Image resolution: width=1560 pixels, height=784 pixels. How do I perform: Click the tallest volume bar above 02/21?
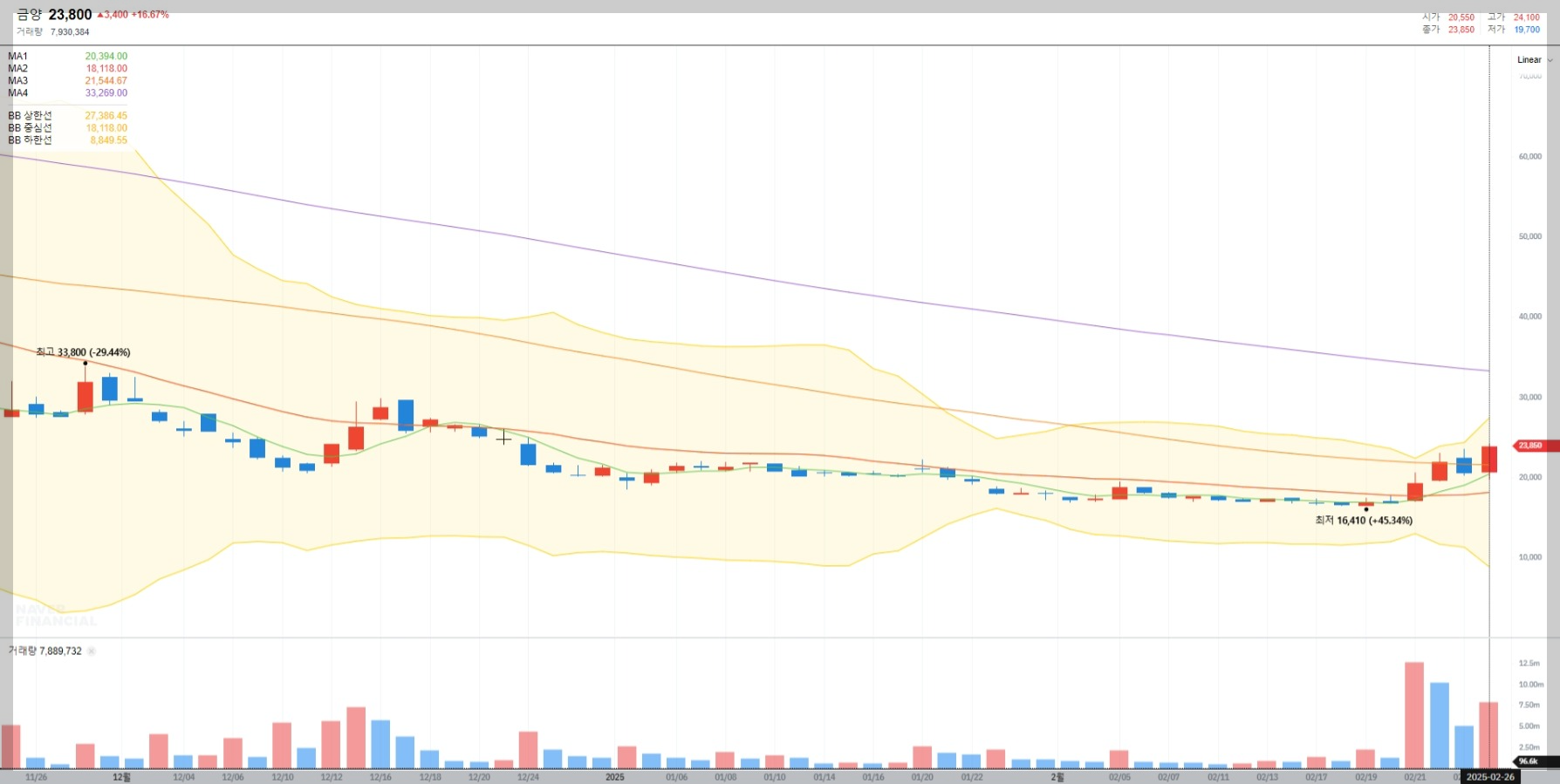1414,715
